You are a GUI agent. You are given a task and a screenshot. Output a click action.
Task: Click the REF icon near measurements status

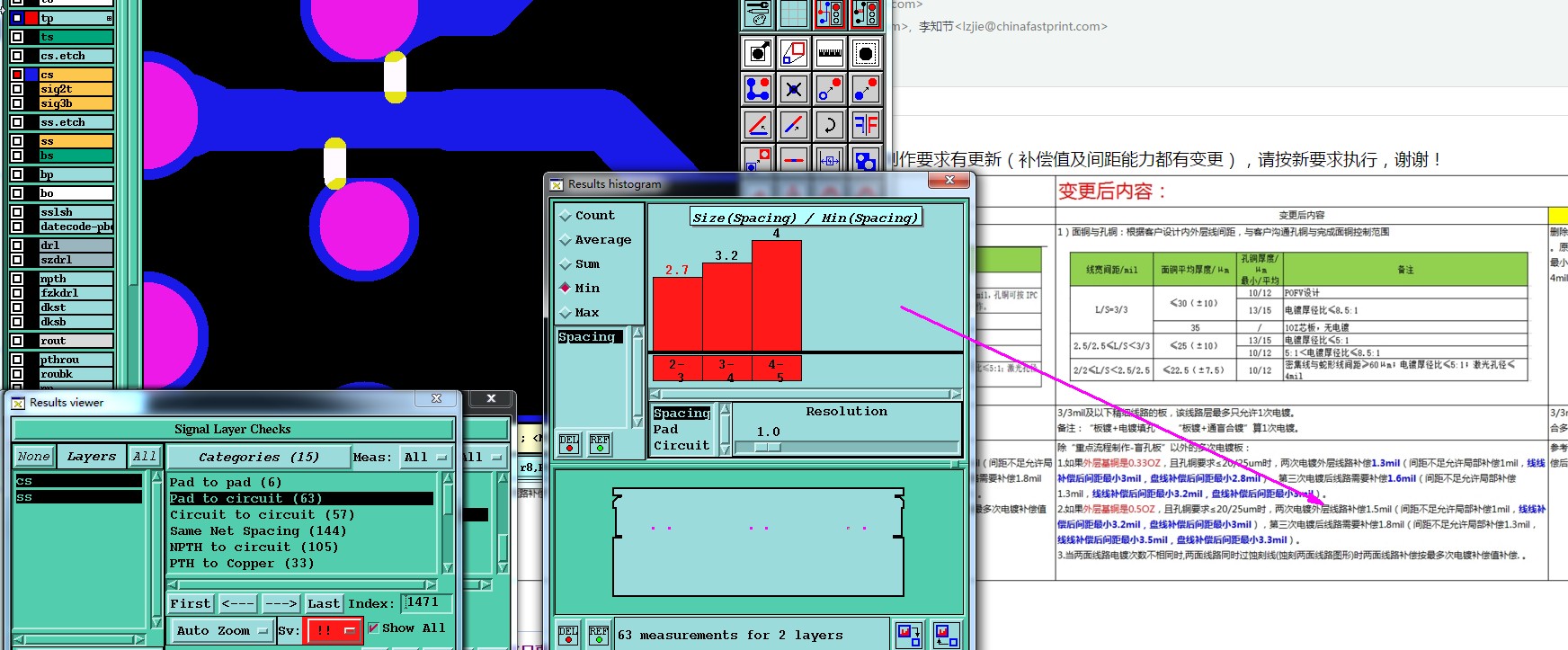click(x=599, y=636)
